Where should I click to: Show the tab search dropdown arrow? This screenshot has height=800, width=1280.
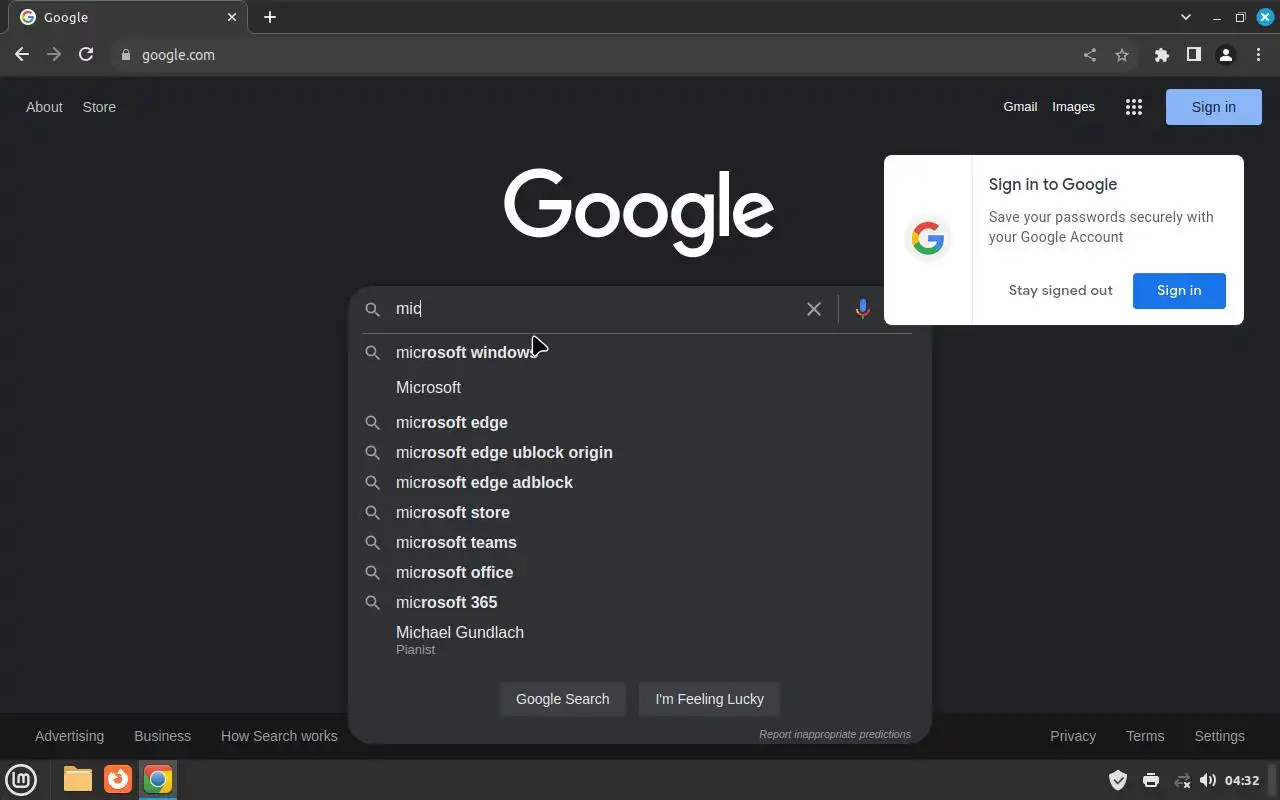coord(1186,17)
